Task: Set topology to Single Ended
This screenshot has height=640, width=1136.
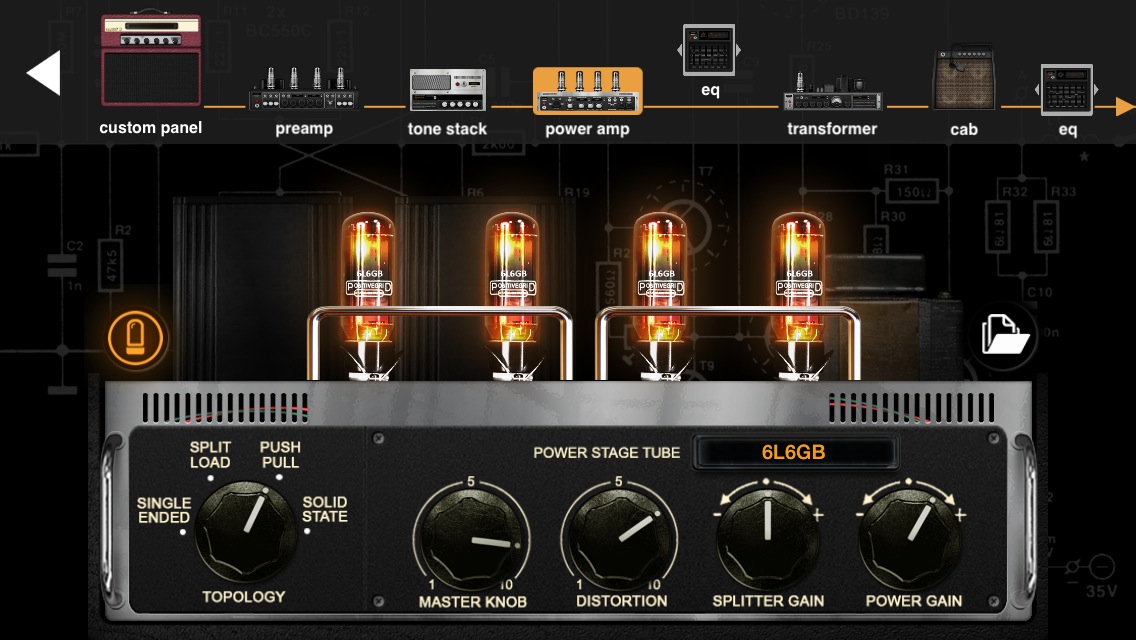Action: click(x=165, y=511)
